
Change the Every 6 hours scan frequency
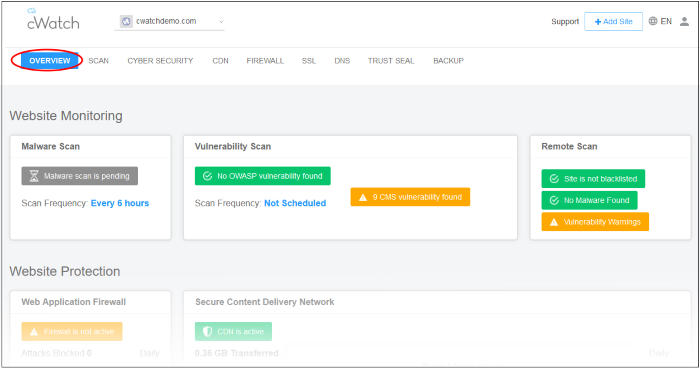click(x=120, y=203)
